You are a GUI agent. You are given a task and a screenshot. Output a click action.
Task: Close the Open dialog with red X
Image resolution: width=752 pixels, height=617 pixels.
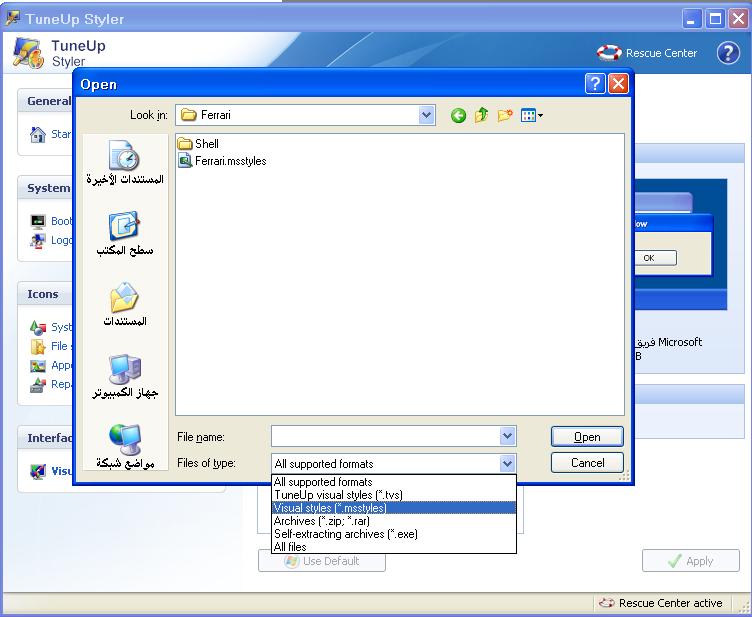618,84
